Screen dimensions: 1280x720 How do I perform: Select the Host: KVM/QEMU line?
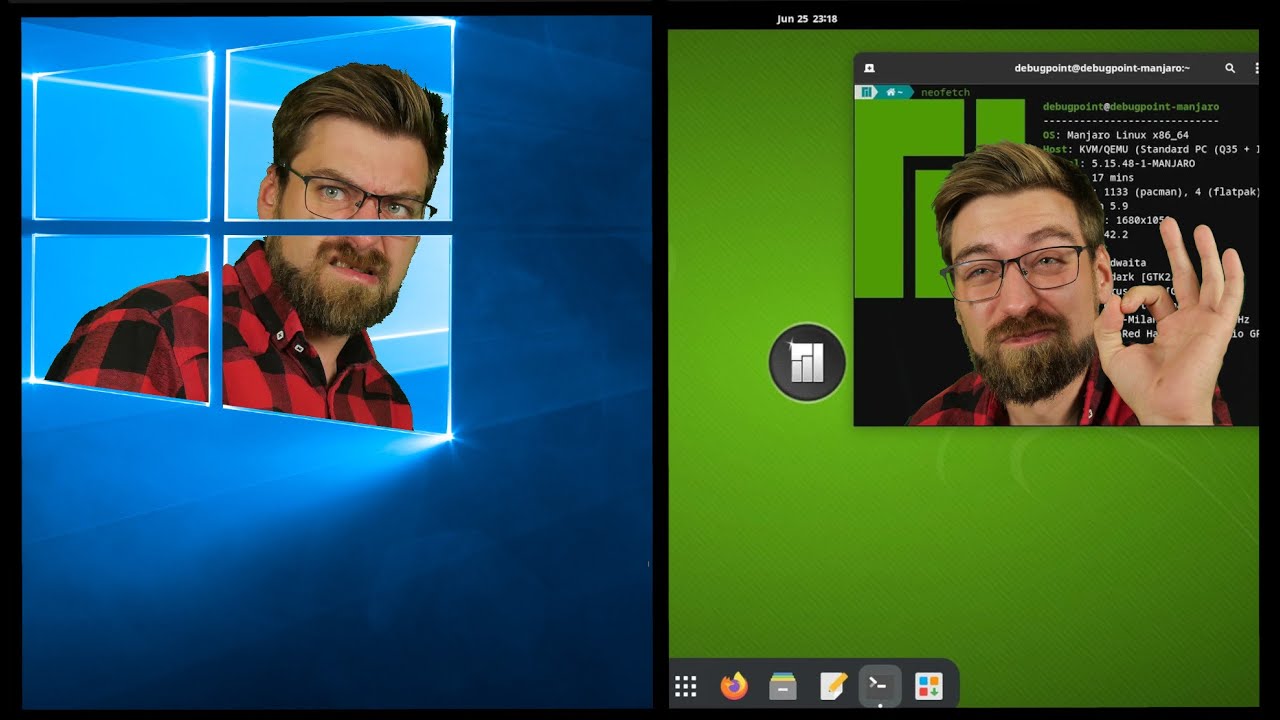click(x=1150, y=149)
